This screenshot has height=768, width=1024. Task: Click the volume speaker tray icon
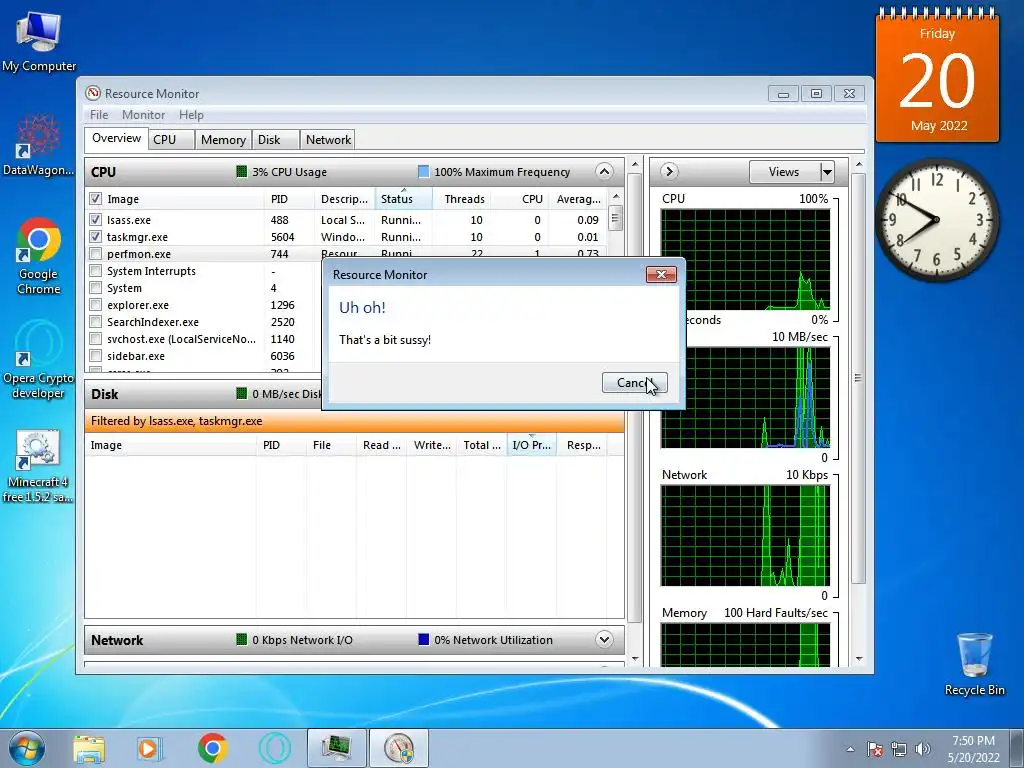(923, 749)
